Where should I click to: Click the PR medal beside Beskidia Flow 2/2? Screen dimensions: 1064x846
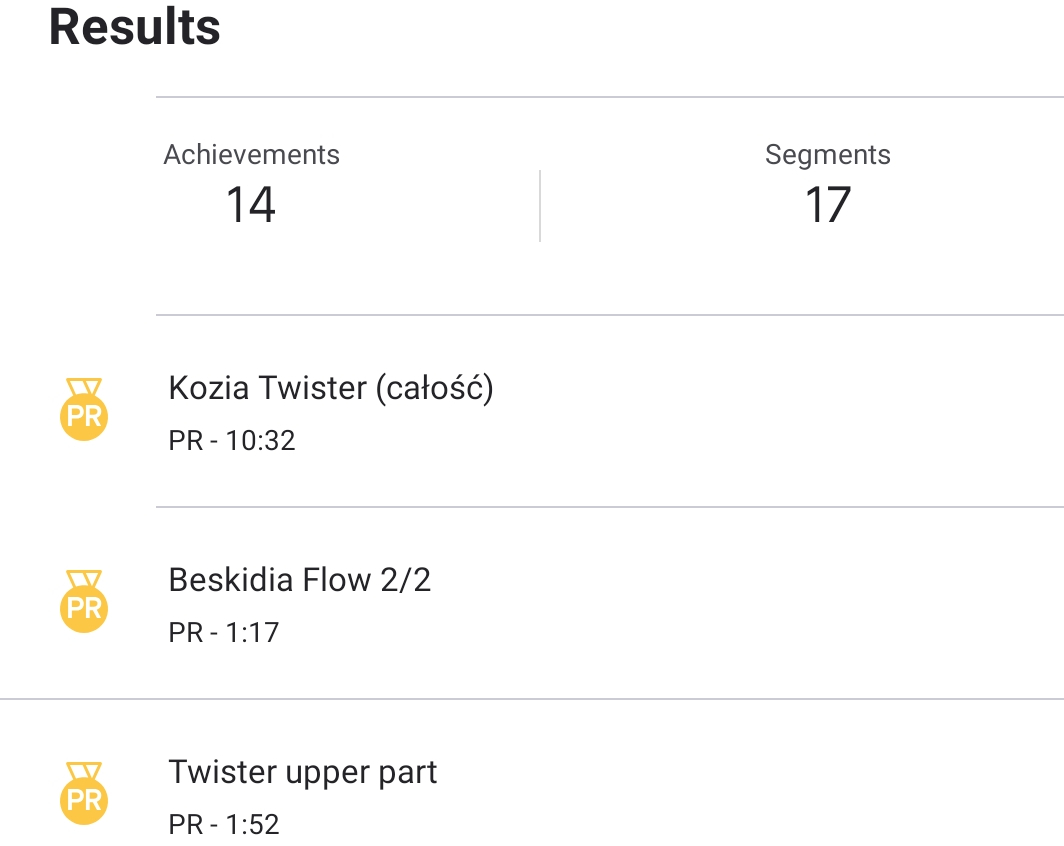click(84, 607)
